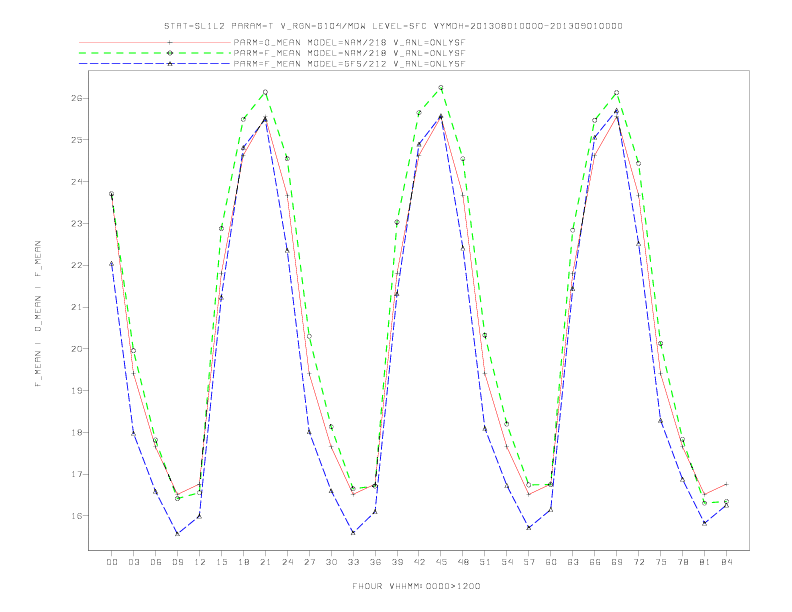Click x-axis forecast hour label 03
Viewport: 792px width, 612px height.
click(x=133, y=562)
